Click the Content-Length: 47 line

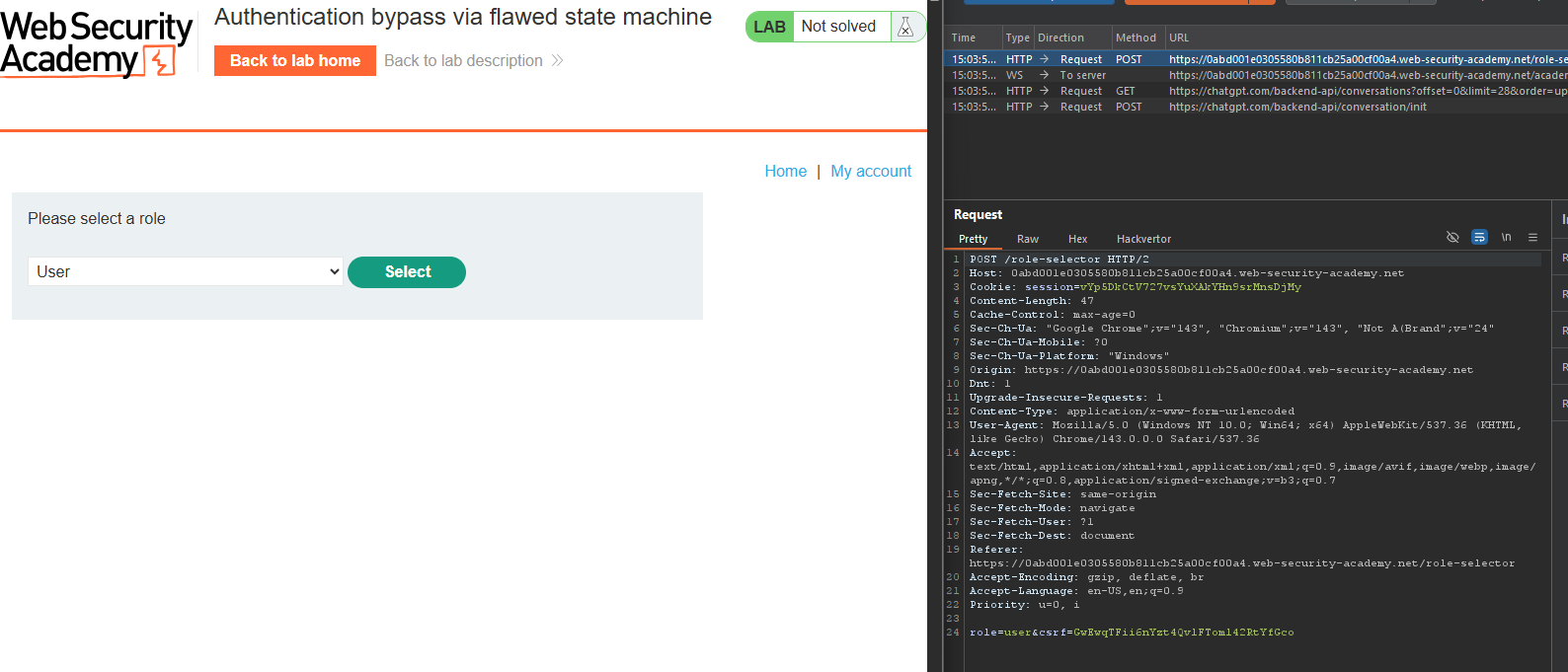[x=1031, y=301]
